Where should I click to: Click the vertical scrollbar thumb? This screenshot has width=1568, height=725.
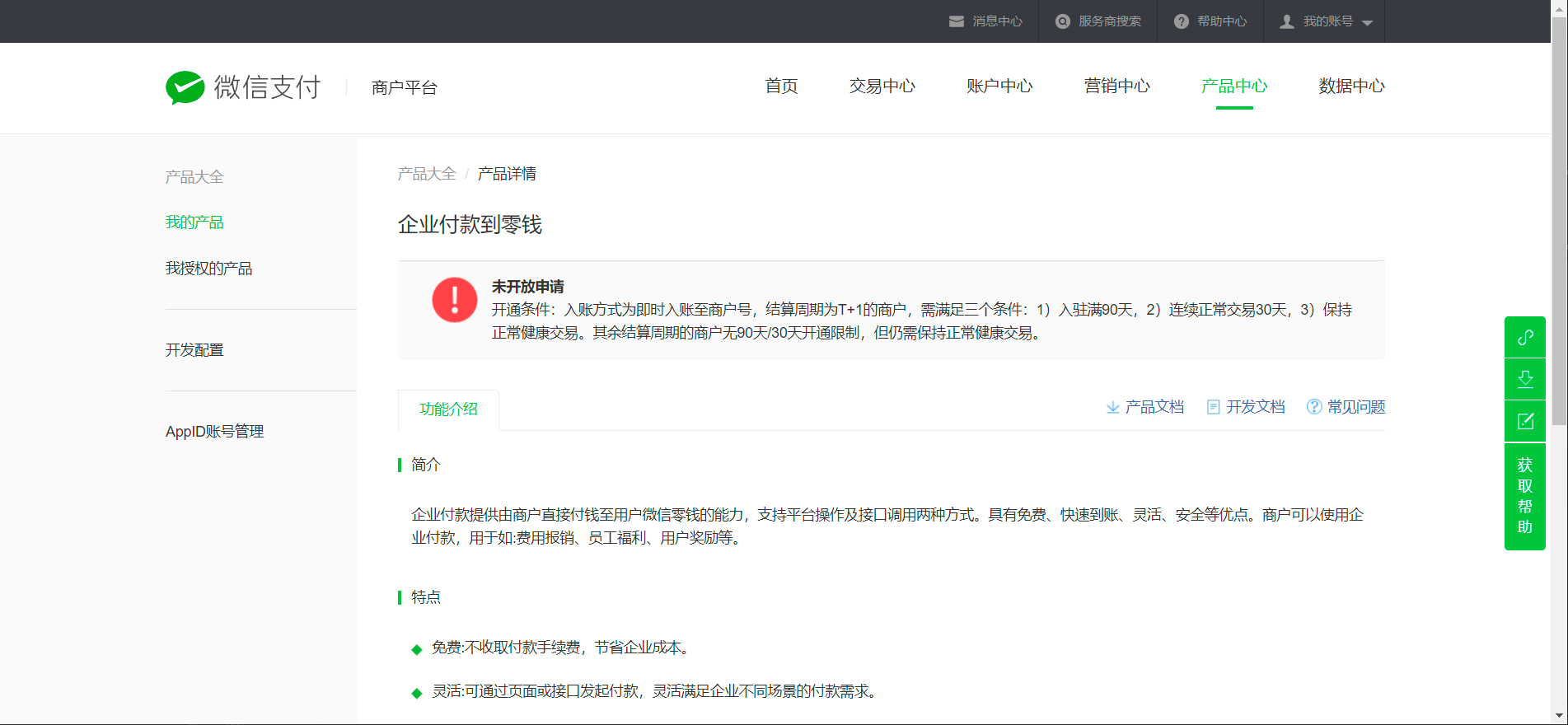(x=1559, y=222)
